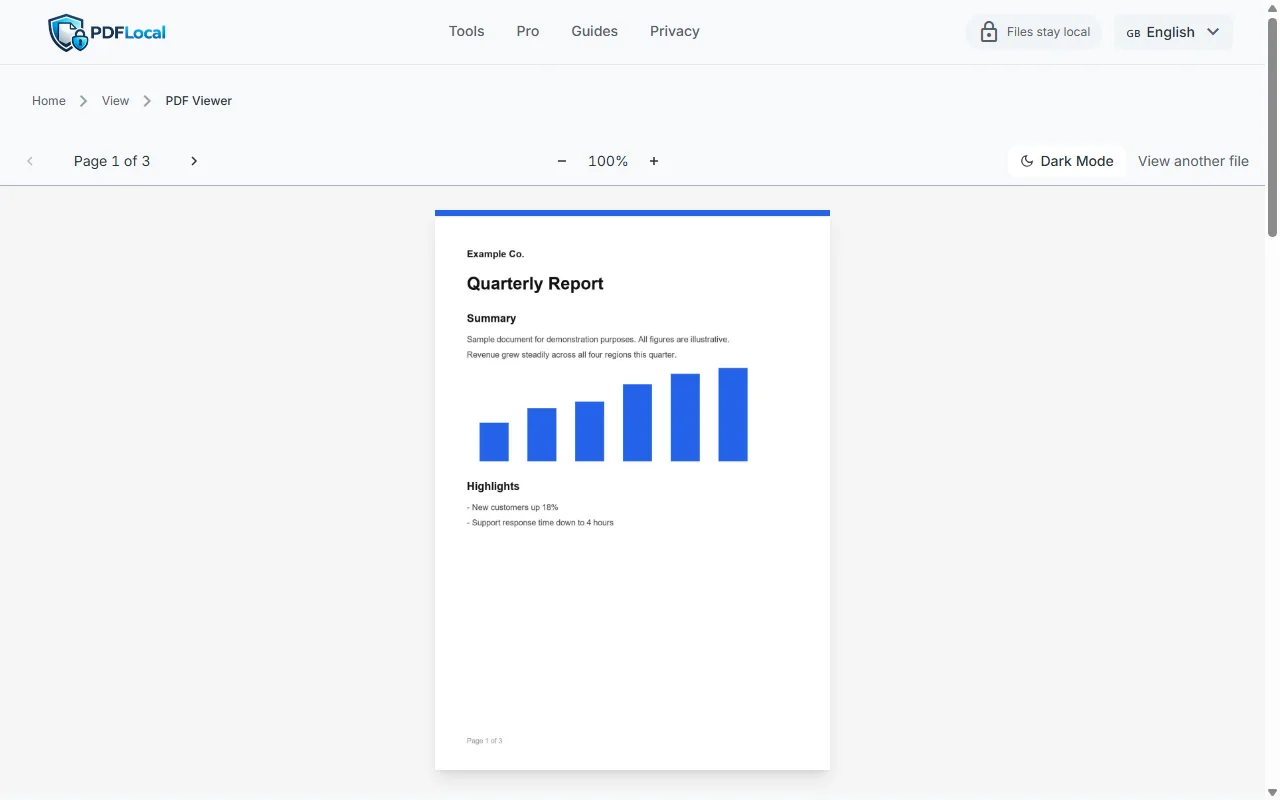
Task: Open the English language dropdown
Action: point(1173,32)
